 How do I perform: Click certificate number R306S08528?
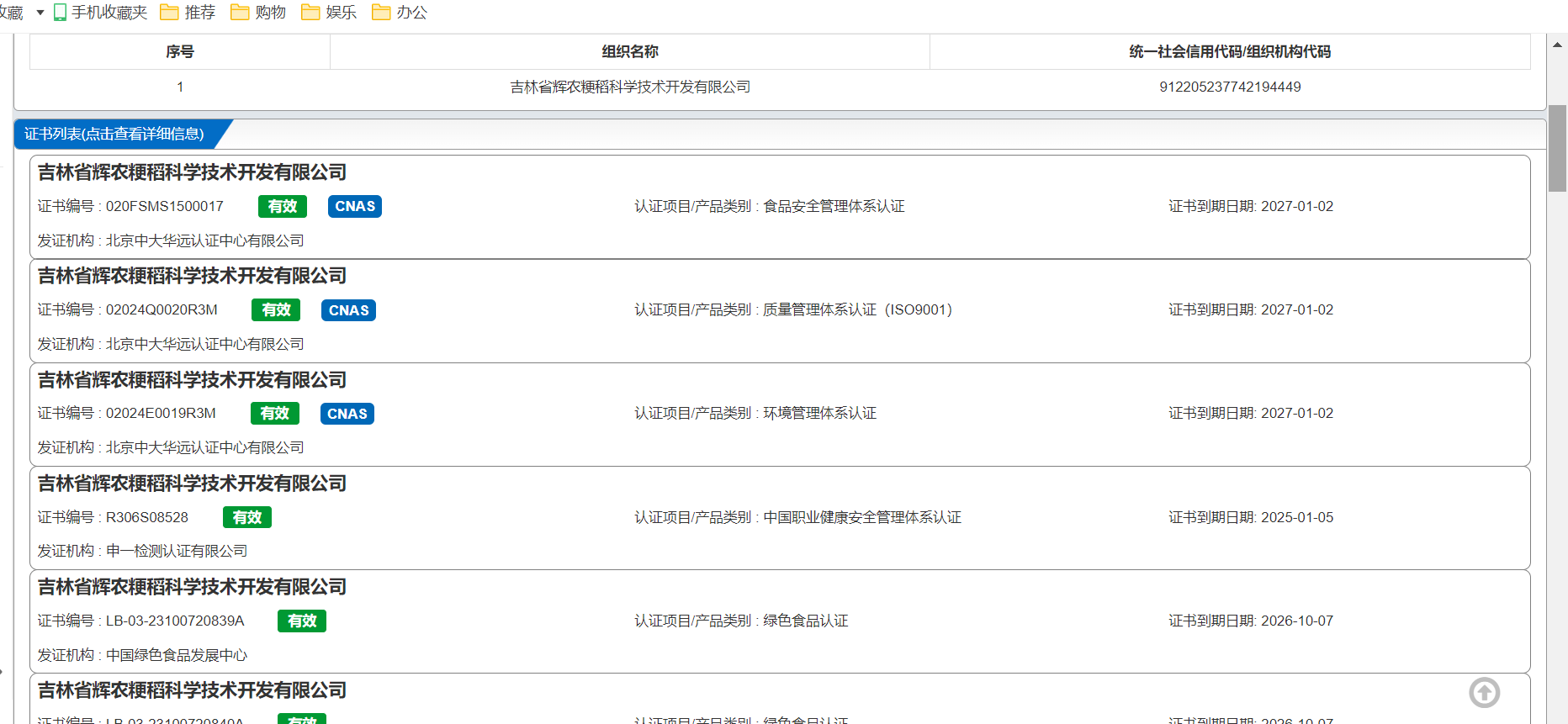147,517
